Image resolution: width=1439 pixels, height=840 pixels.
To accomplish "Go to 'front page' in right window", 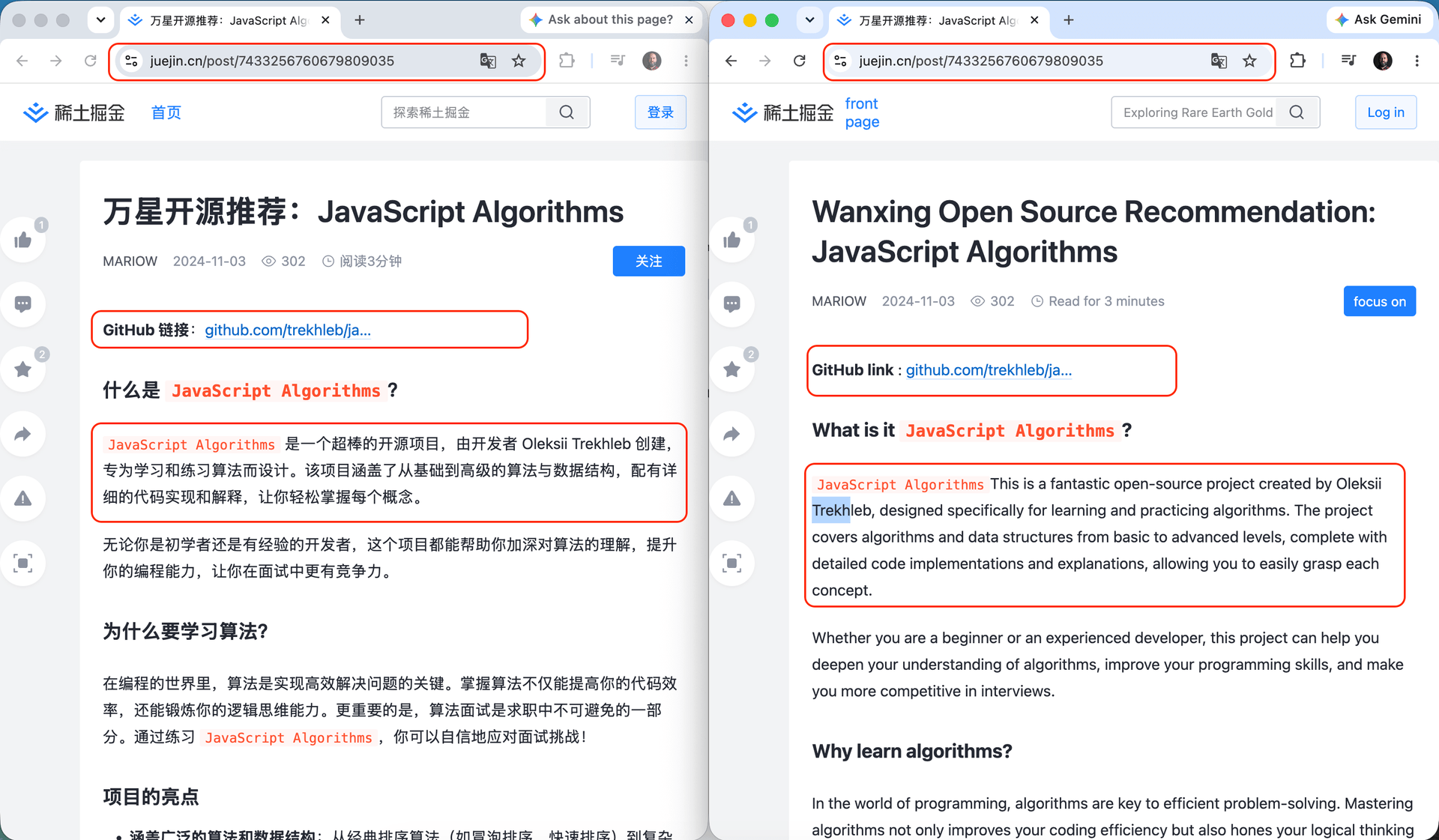I will [862, 112].
